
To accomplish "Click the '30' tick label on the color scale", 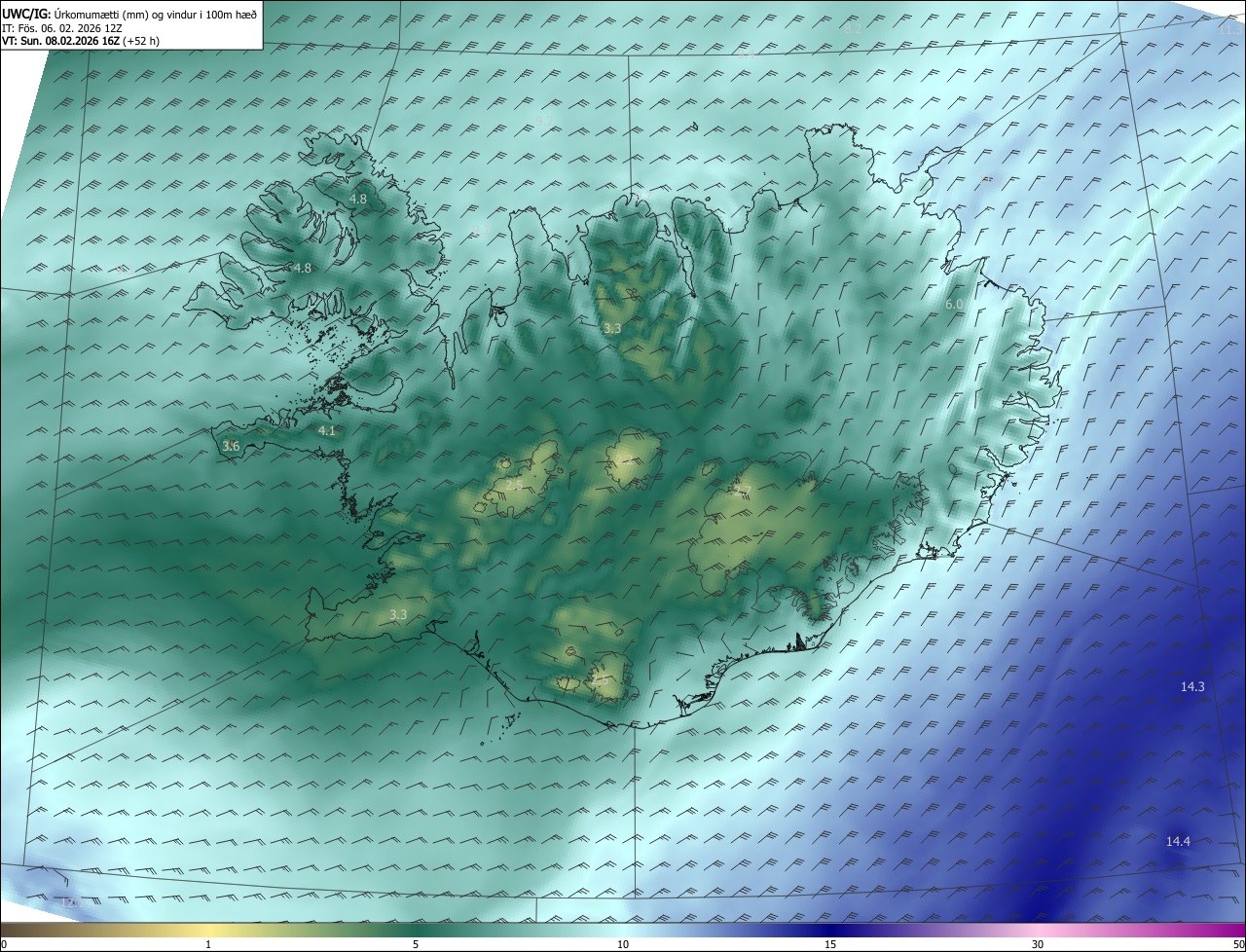I will click(1038, 944).
